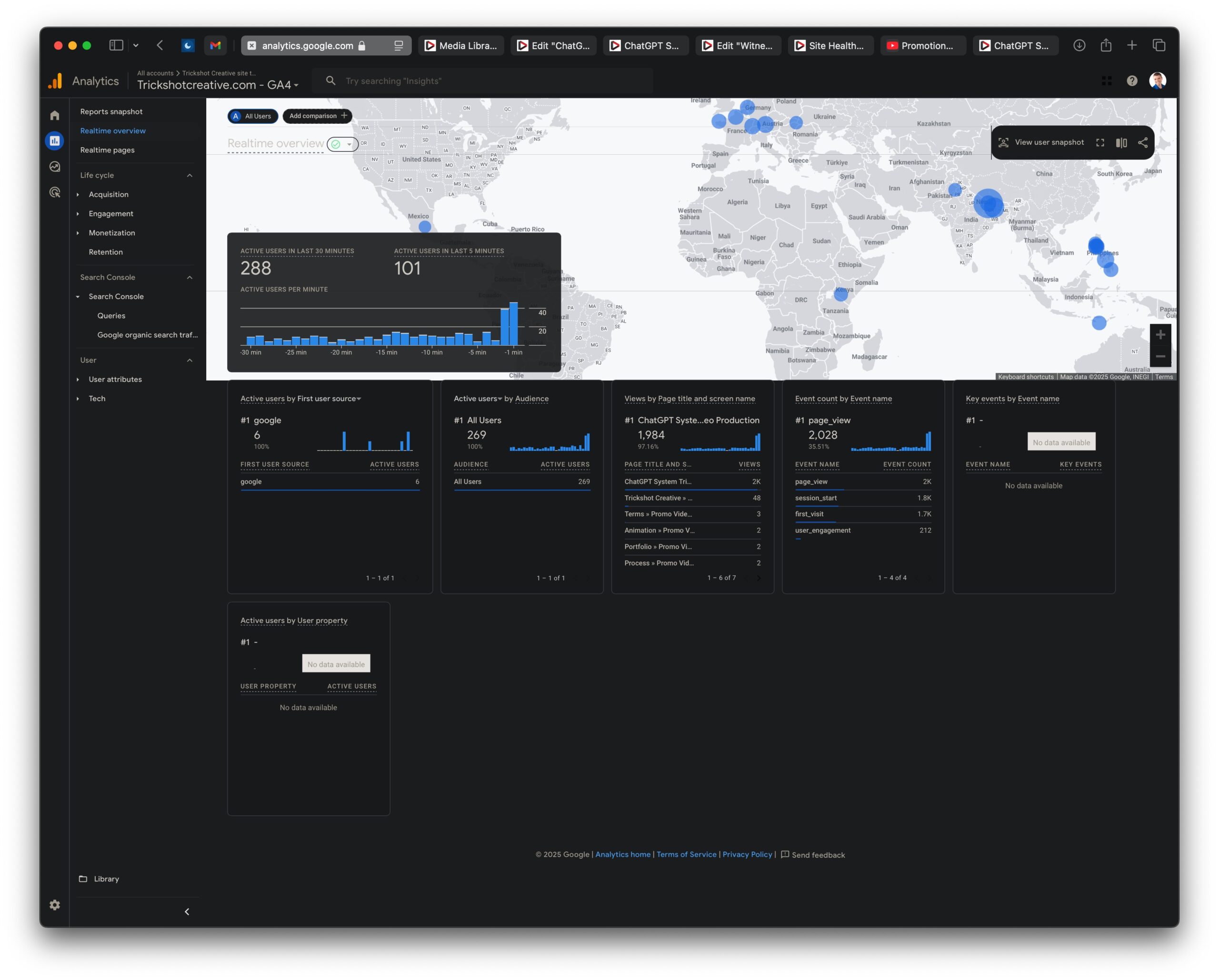Expand the Acquisition menu
Screen dimensions: 1219x980
[78, 195]
